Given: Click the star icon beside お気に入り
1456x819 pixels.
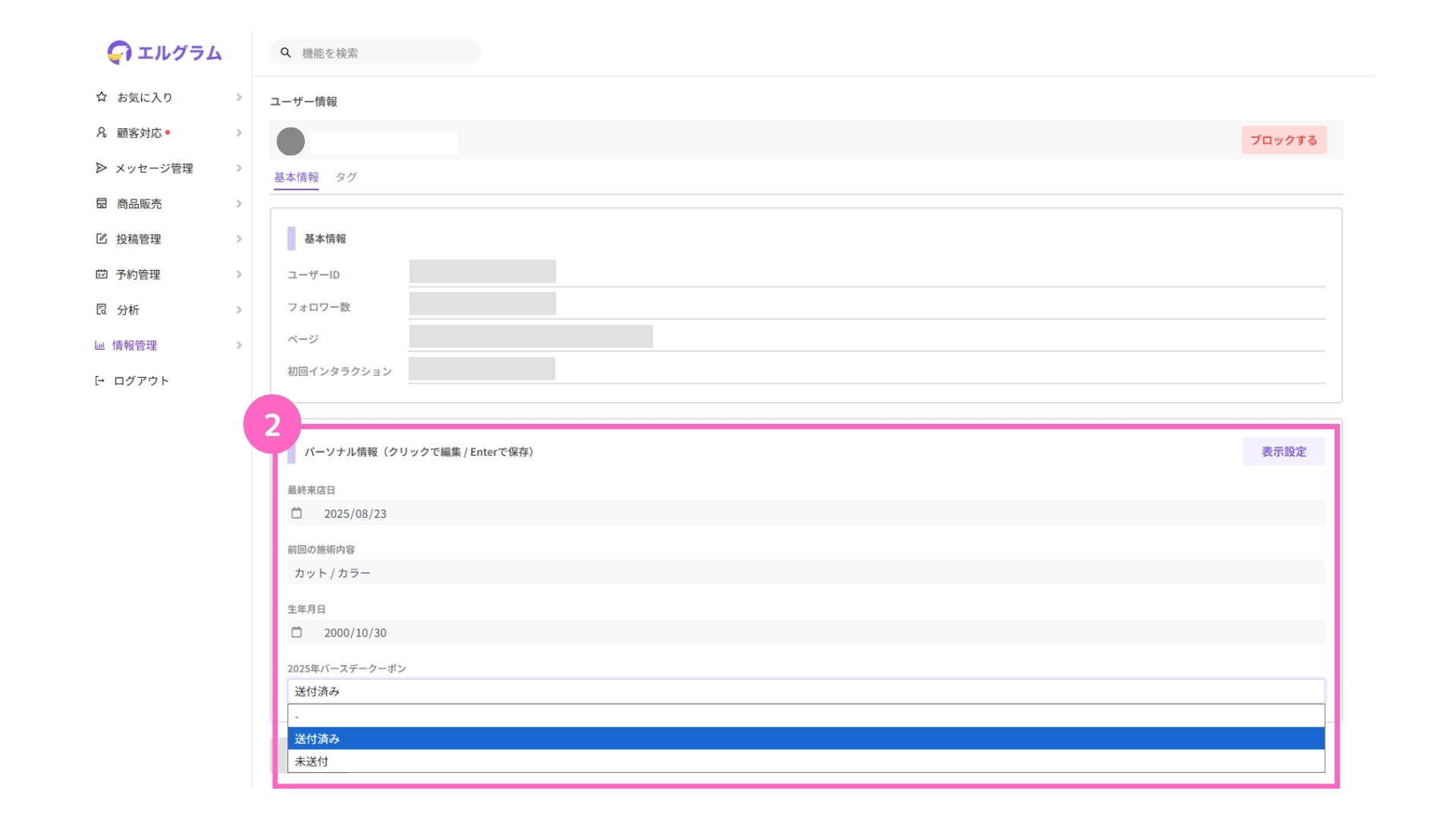Looking at the screenshot, I should coord(102,97).
